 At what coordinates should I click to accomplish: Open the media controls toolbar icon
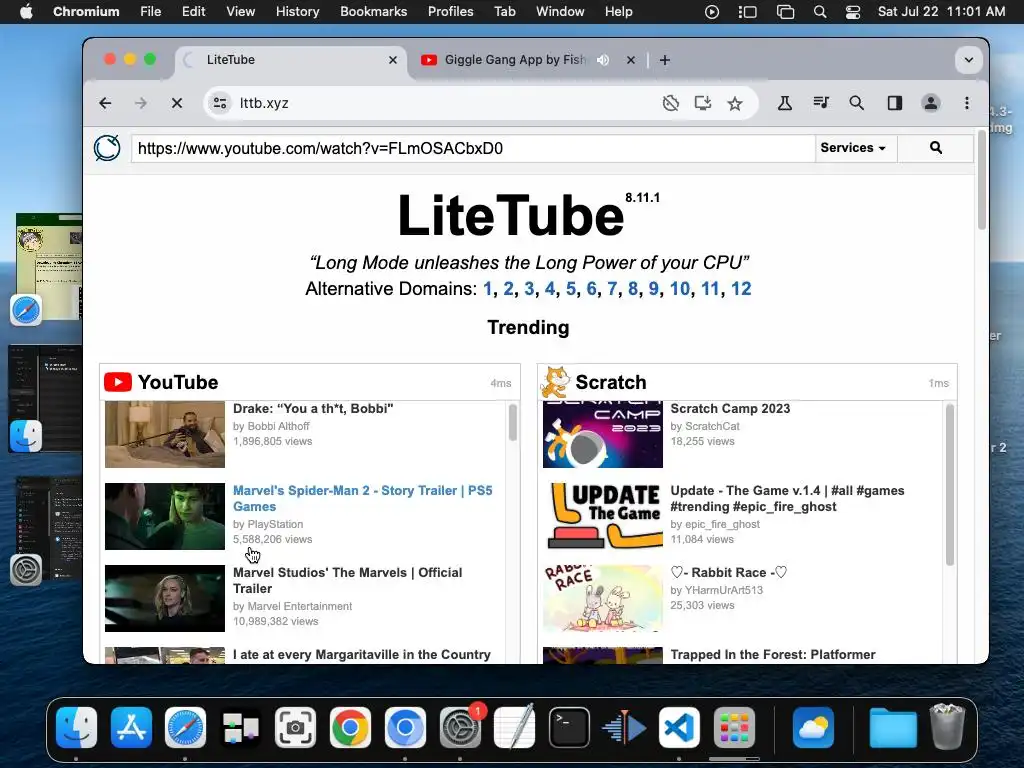[821, 103]
